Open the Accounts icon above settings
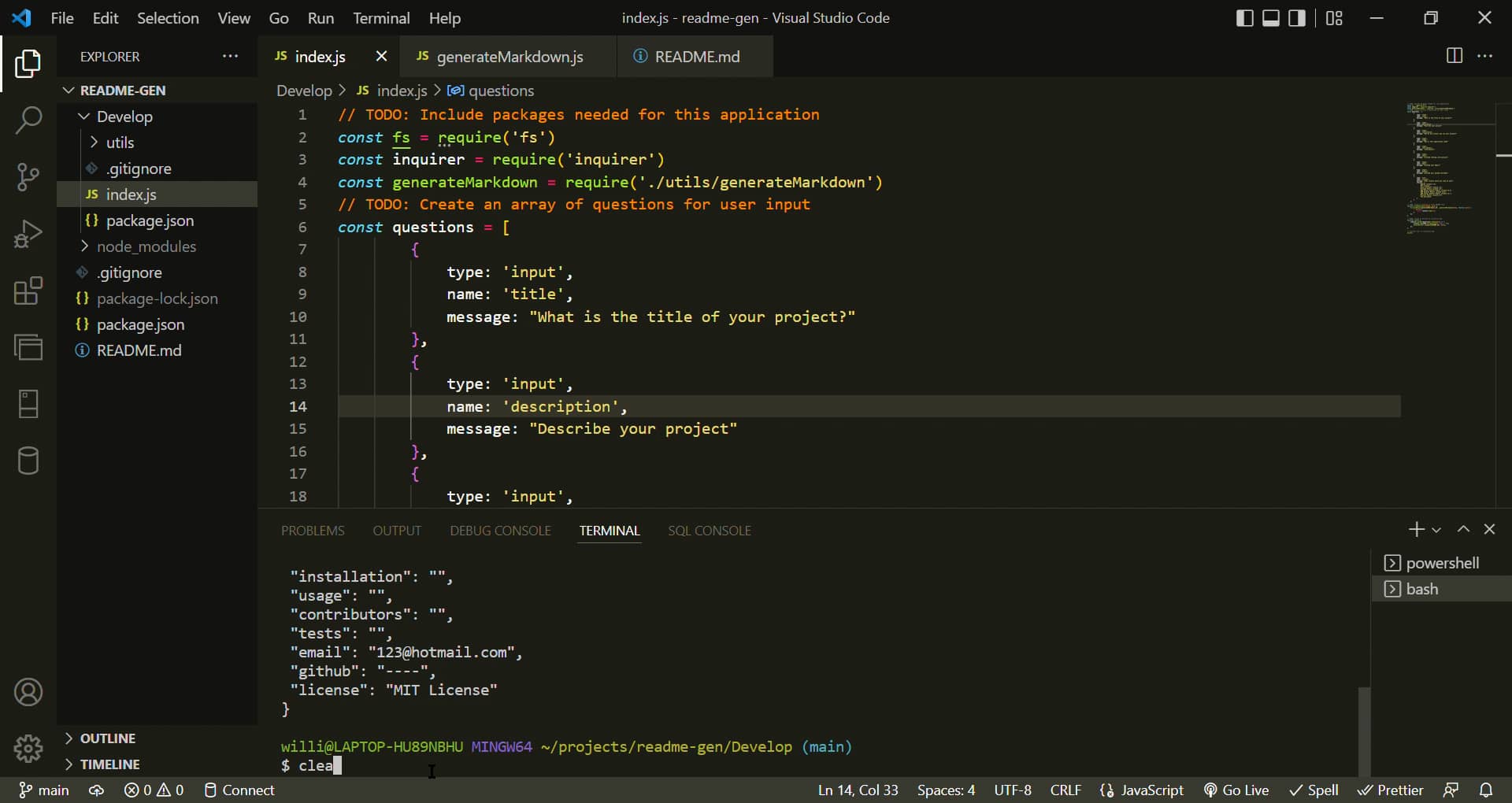Viewport: 1512px width, 803px height. click(28, 692)
